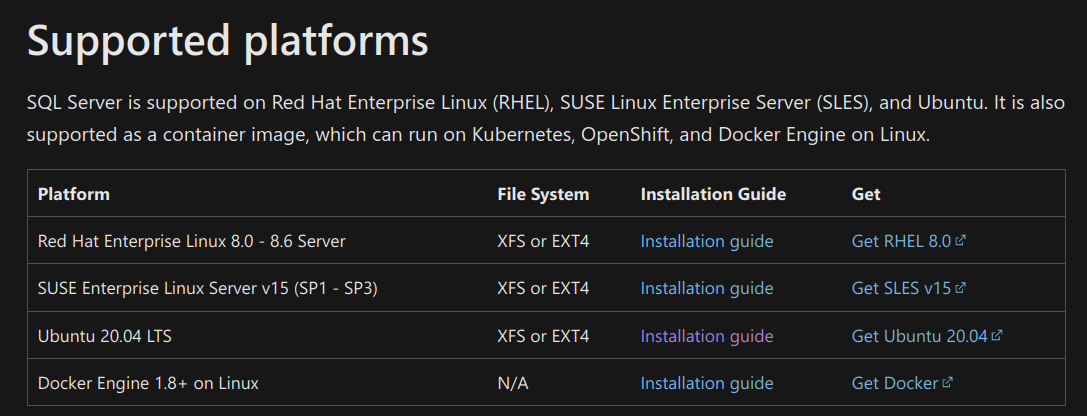This screenshot has width=1087, height=416.
Task: Follow the Get Docker link
Action: click(x=895, y=383)
